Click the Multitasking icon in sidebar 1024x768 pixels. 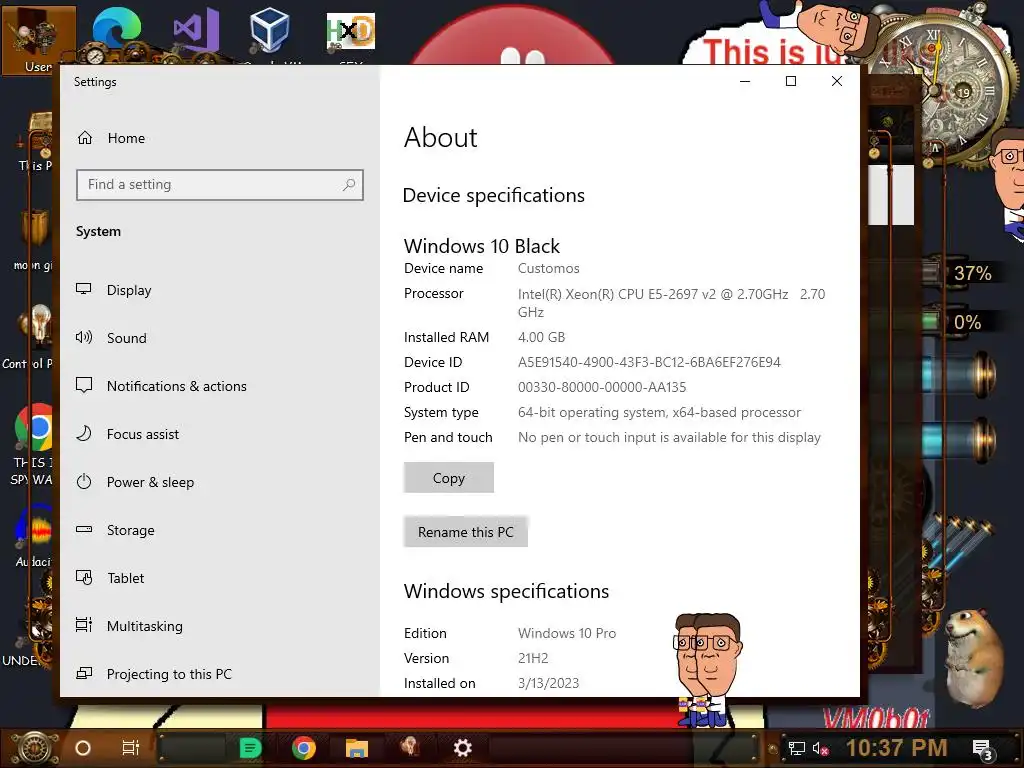point(84,626)
